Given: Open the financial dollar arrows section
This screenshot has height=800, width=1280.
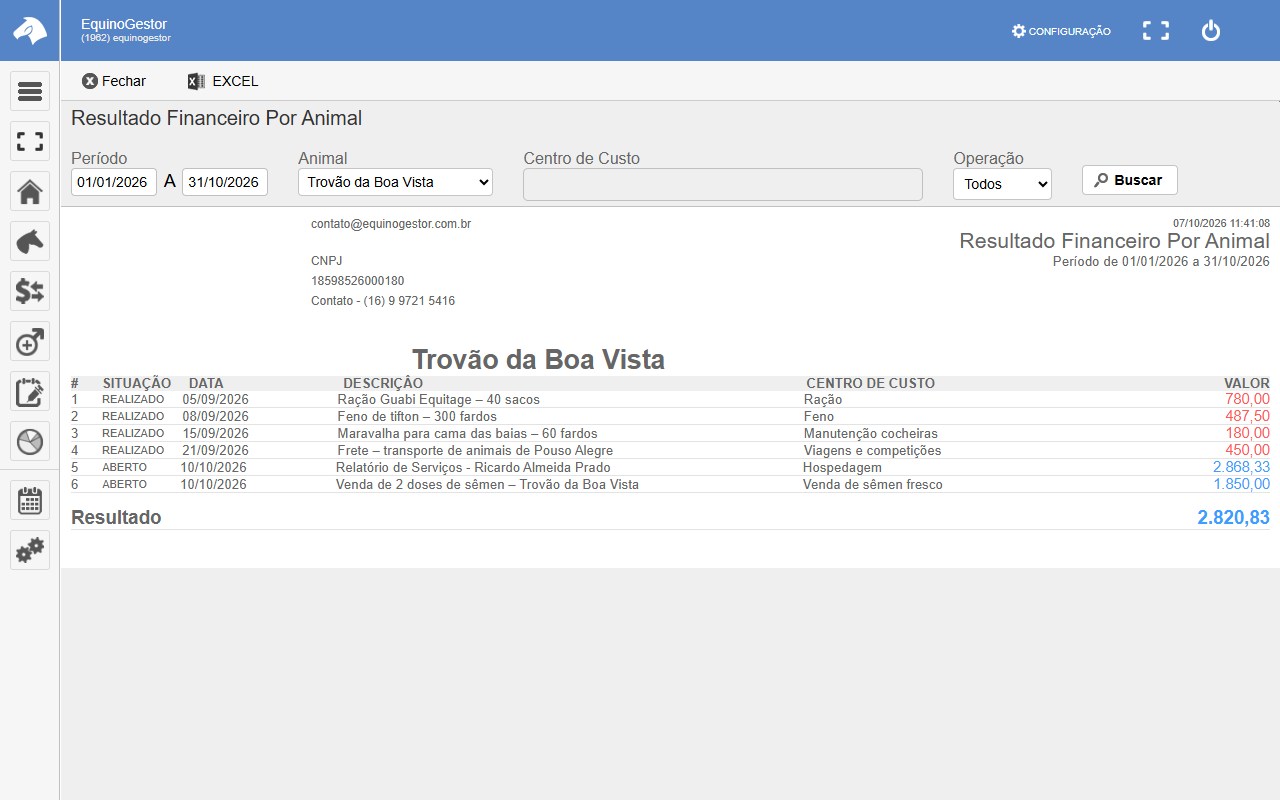Looking at the screenshot, I should pos(30,291).
